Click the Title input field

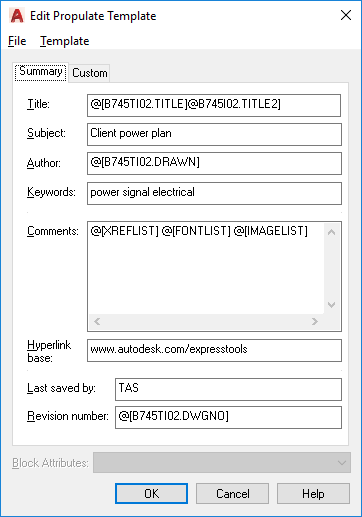(214, 105)
